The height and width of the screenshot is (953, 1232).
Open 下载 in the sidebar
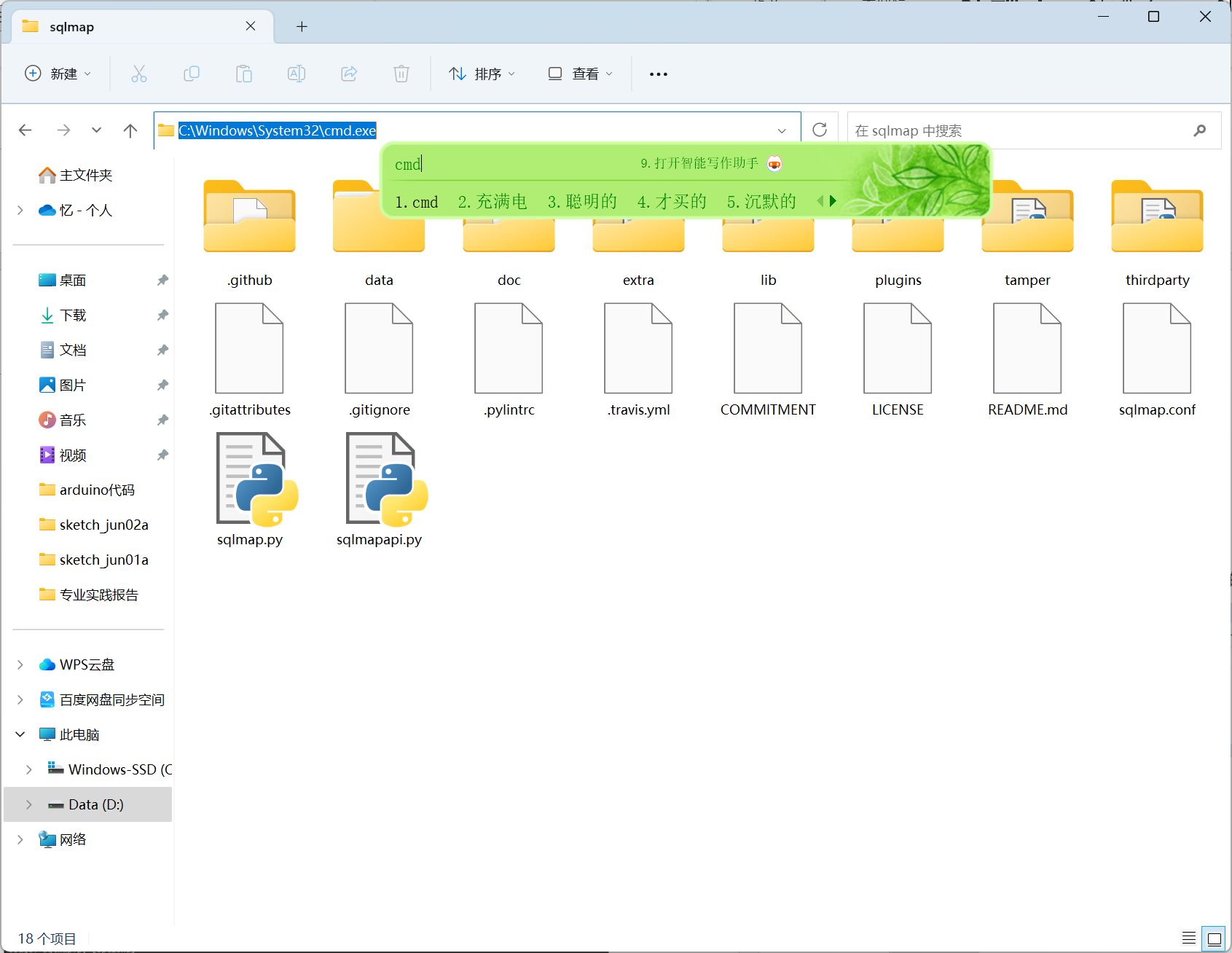(73, 315)
